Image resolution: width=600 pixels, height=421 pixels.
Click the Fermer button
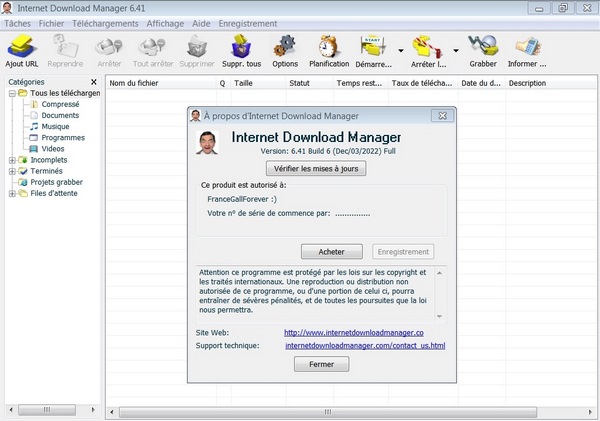[x=321, y=364]
